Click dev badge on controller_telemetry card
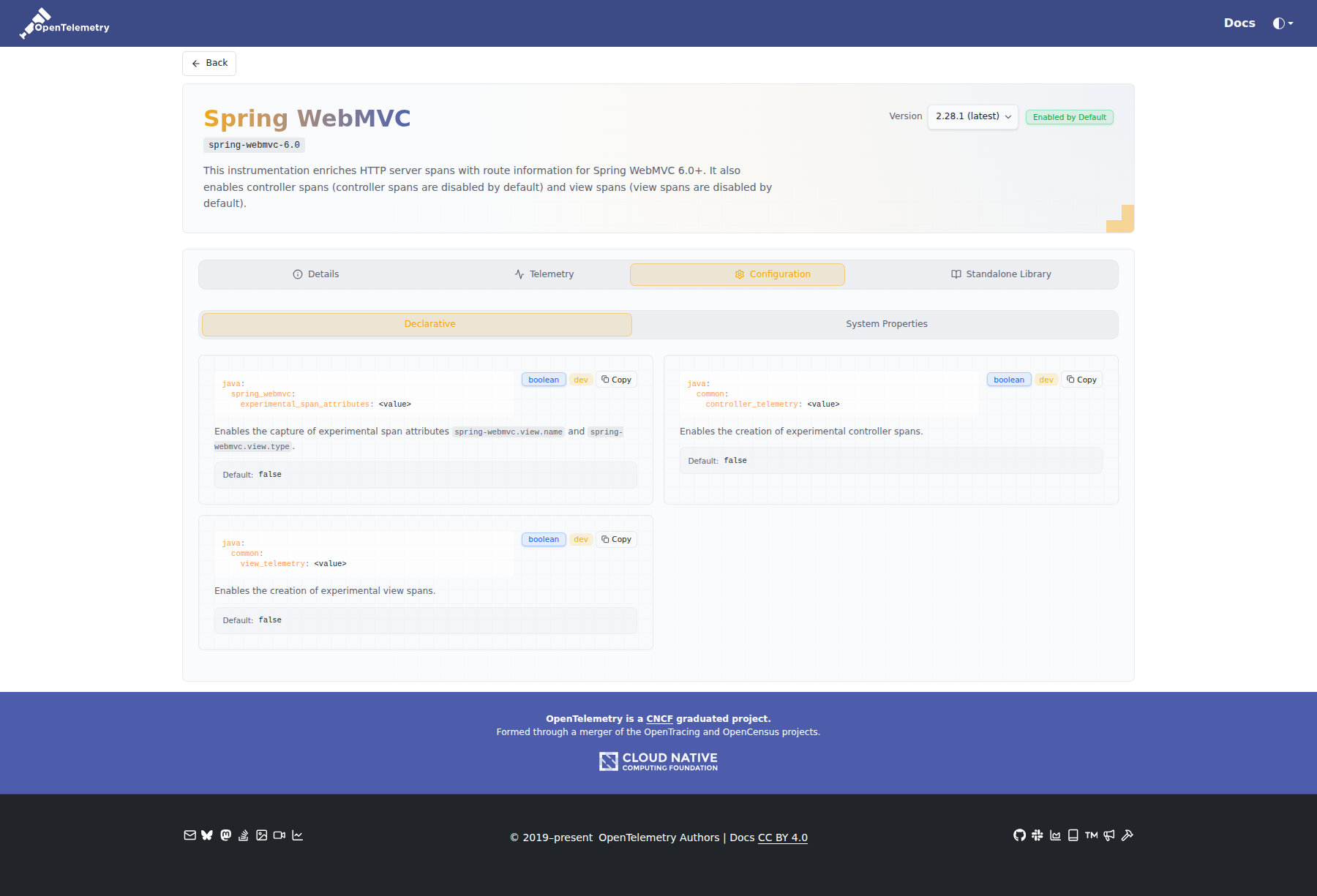The image size is (1317, 896). [x=1046, y=380]
